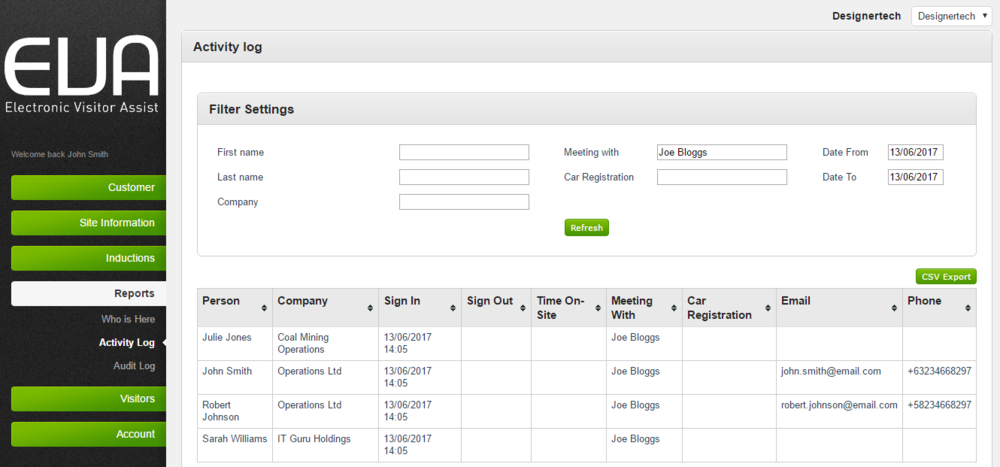Click the EVA logo
This screenshot has height=467, width=1000.
pyautogui.click(x=82, y=75)
